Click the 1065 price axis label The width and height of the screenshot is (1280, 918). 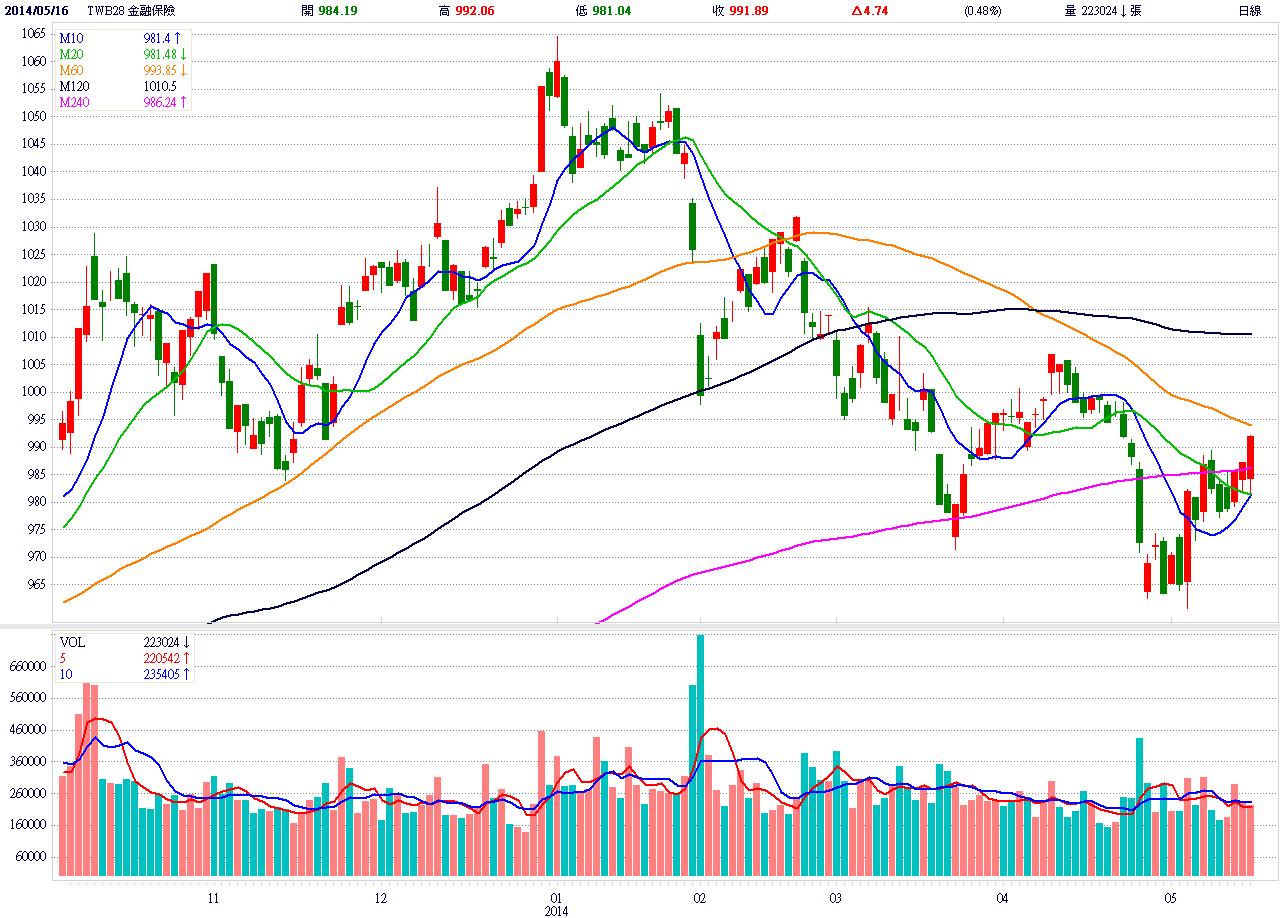point(32,33)
